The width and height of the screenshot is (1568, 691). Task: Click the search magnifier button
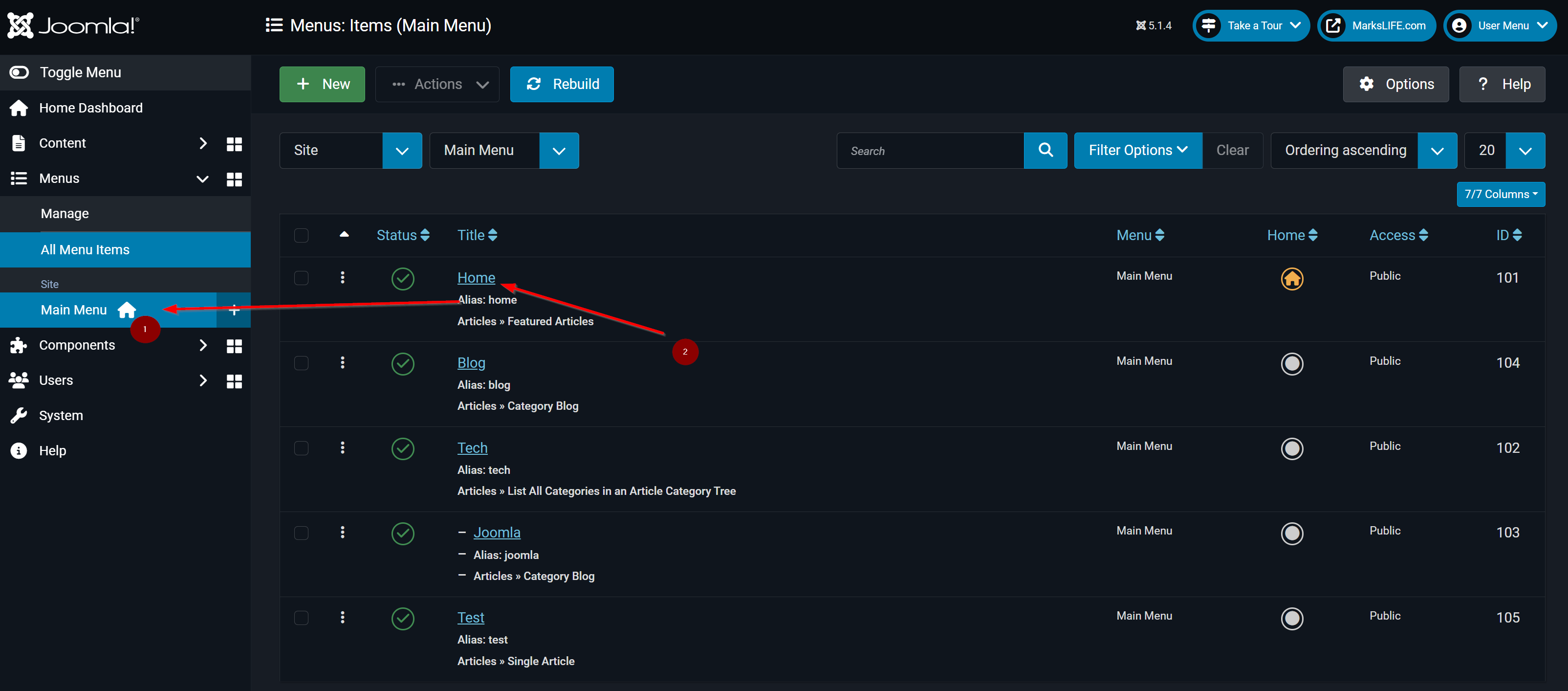1045,150
